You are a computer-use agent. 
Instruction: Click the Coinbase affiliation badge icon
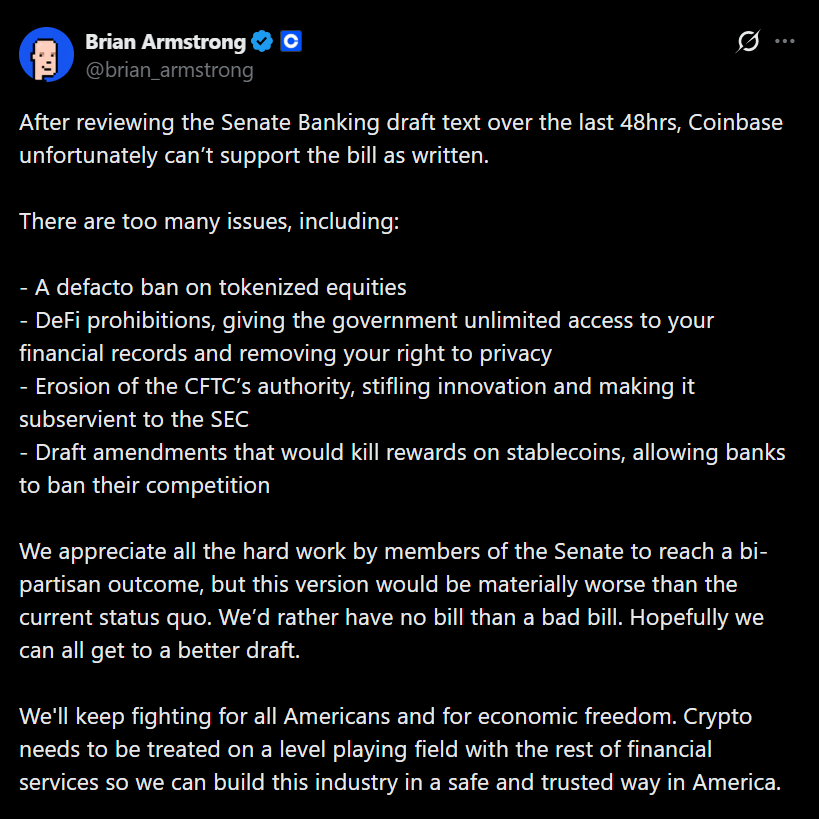point(291,42)
